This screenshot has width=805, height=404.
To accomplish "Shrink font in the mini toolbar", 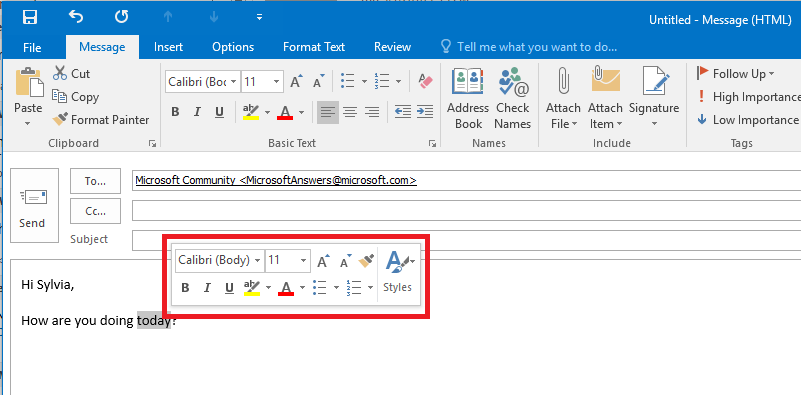I will 346,261.
